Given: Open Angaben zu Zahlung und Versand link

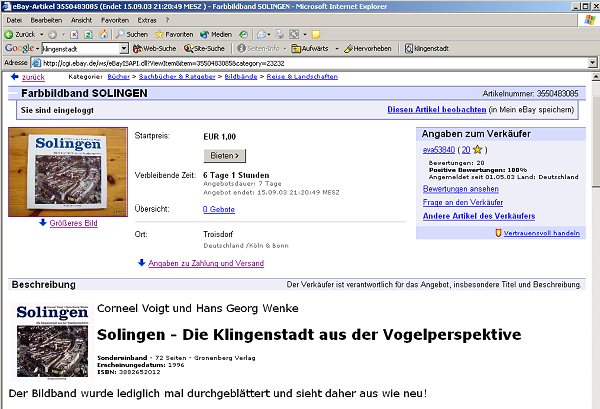Looking at the screenshot, I should pos(206,263).
